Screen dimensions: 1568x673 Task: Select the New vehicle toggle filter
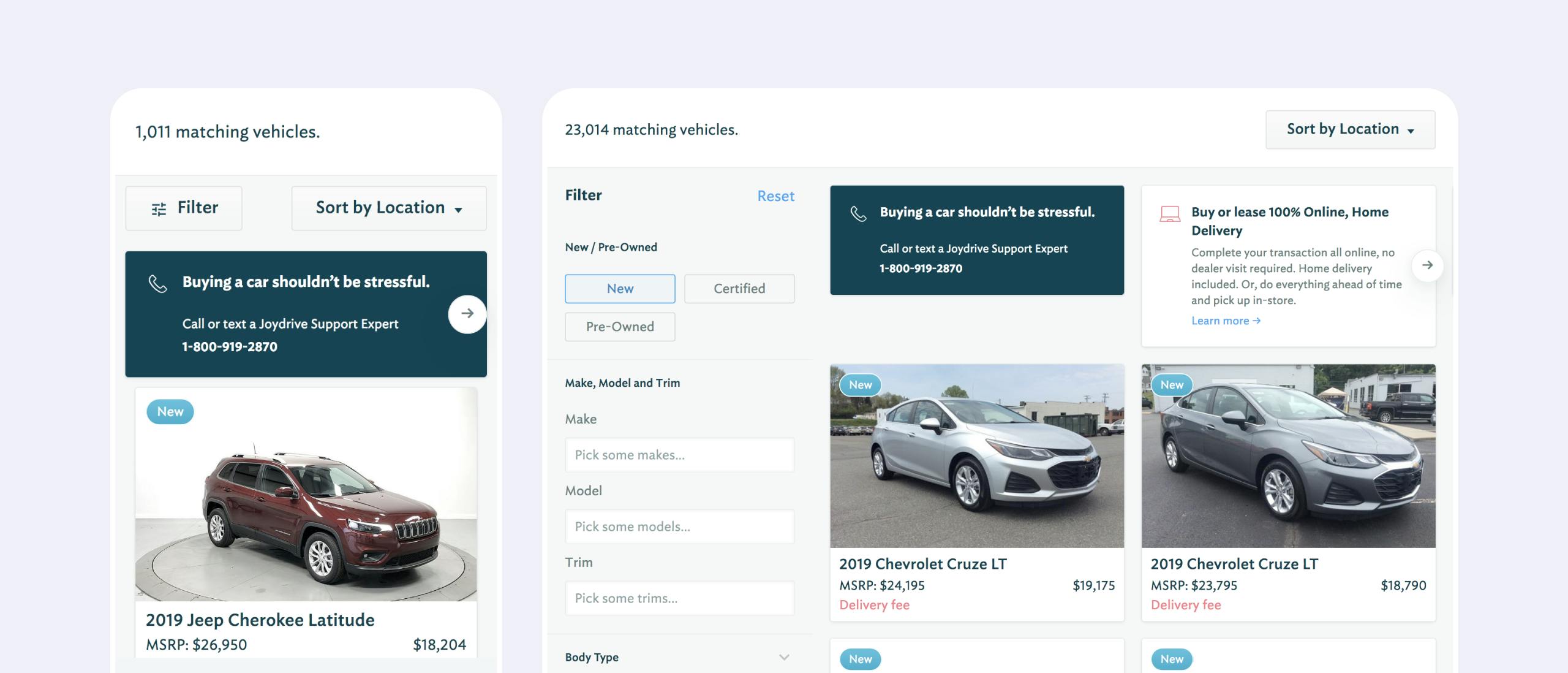pyautogui.click(x=620, y=288)
